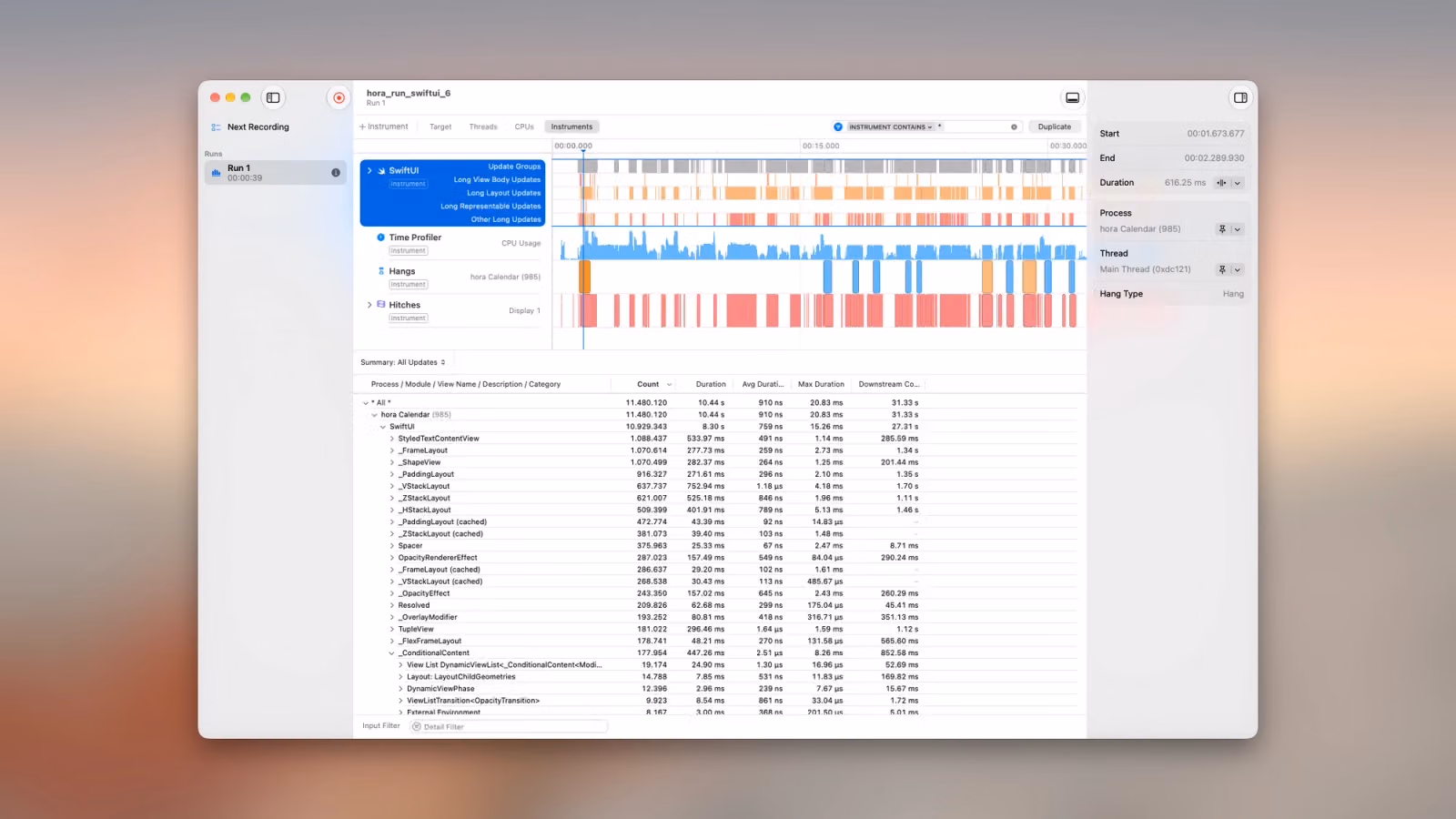The image size is (1456, 819).
Task: Expand the StyledTextContentView row
Action: tap(392, 439)
